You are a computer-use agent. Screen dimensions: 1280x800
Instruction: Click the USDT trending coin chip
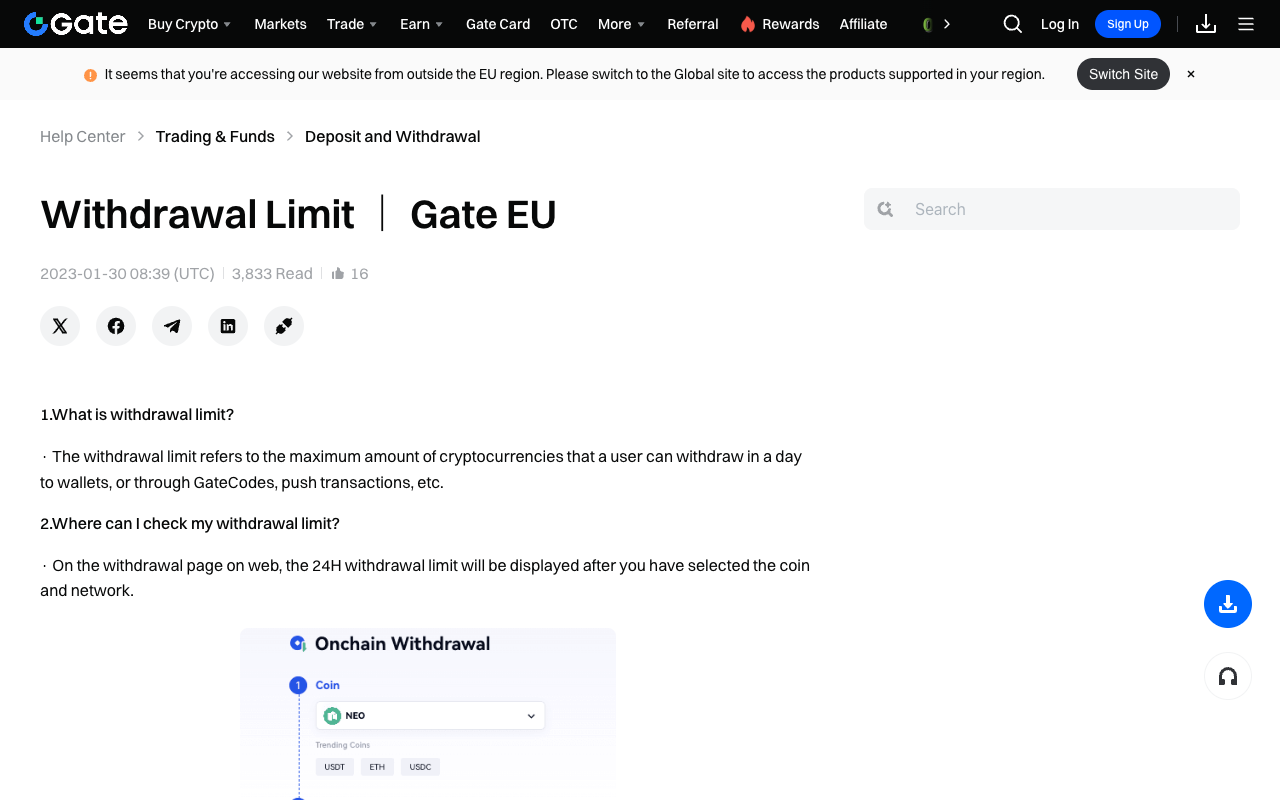pos(335,767)
